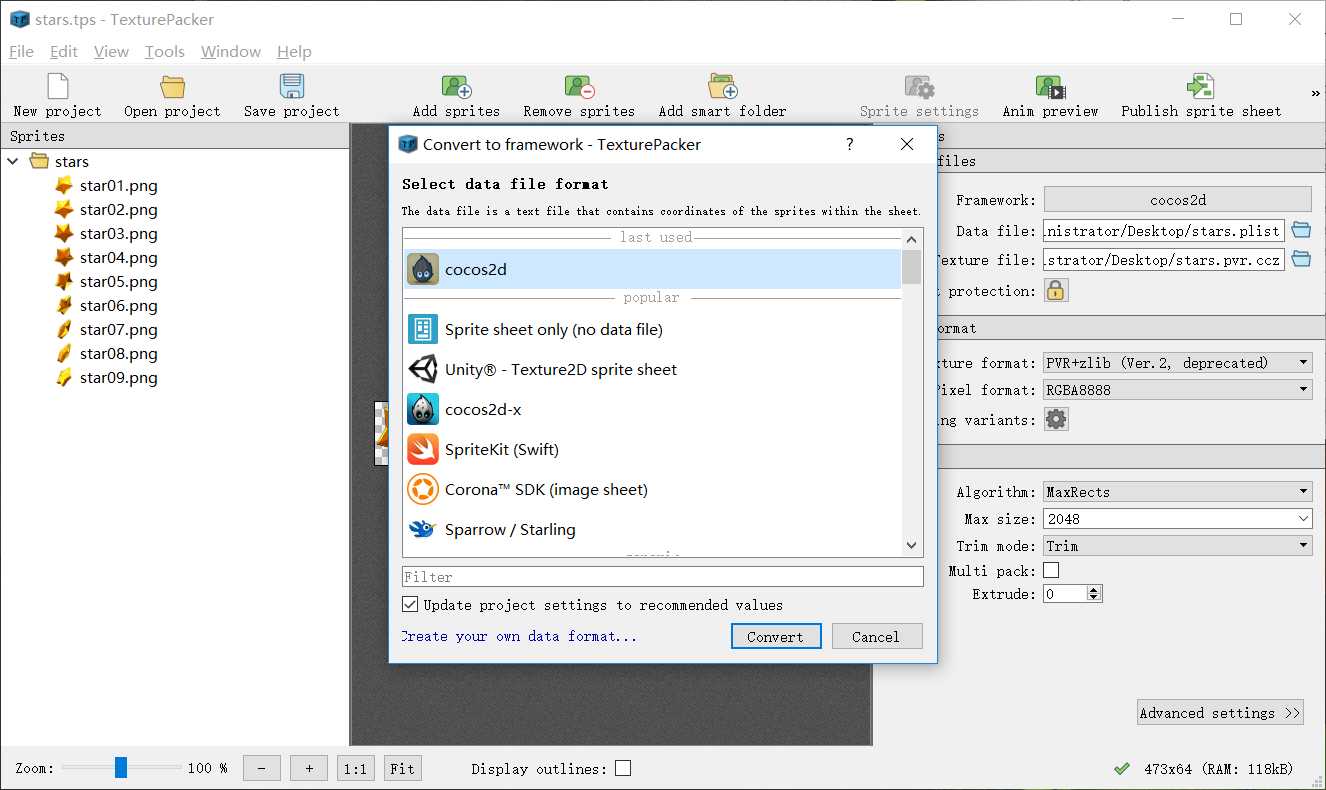1326x790 pixels.
Task: Click the Publish sprite sheet icon
Action: (1201, 86)
